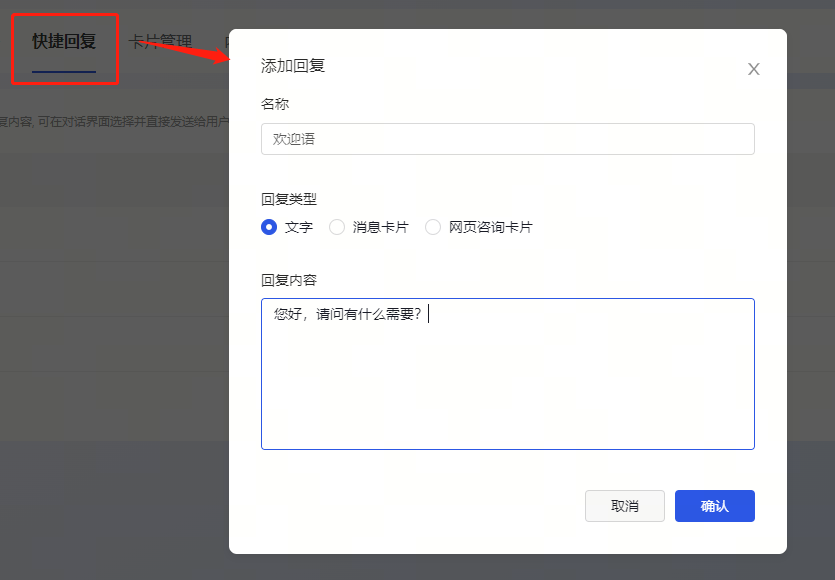This screenshot has height=580, width=835.
Task: Click the 取消 cancel button
Action: (x=624, y=506)
